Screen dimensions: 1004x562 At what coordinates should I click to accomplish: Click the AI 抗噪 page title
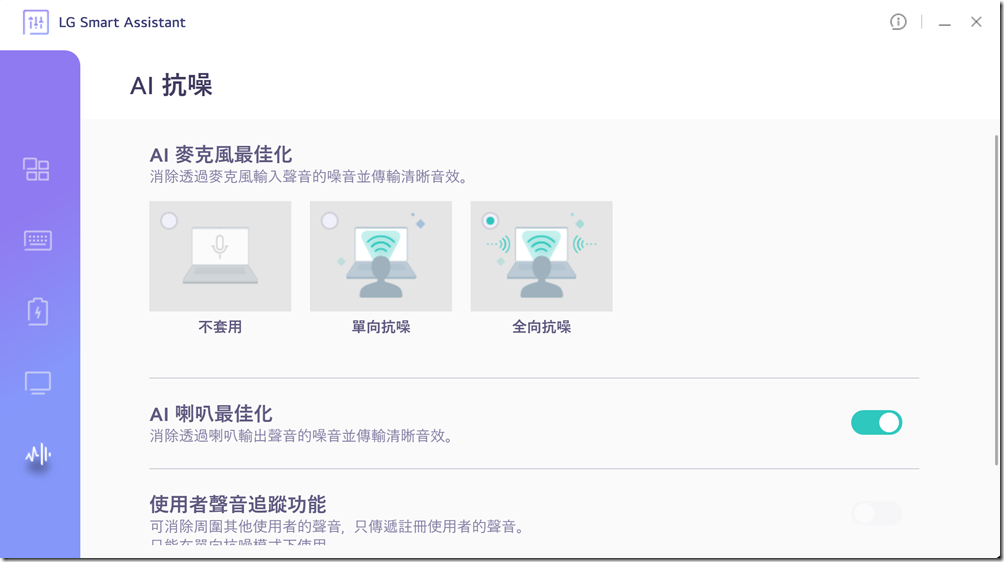pos(171,85)
